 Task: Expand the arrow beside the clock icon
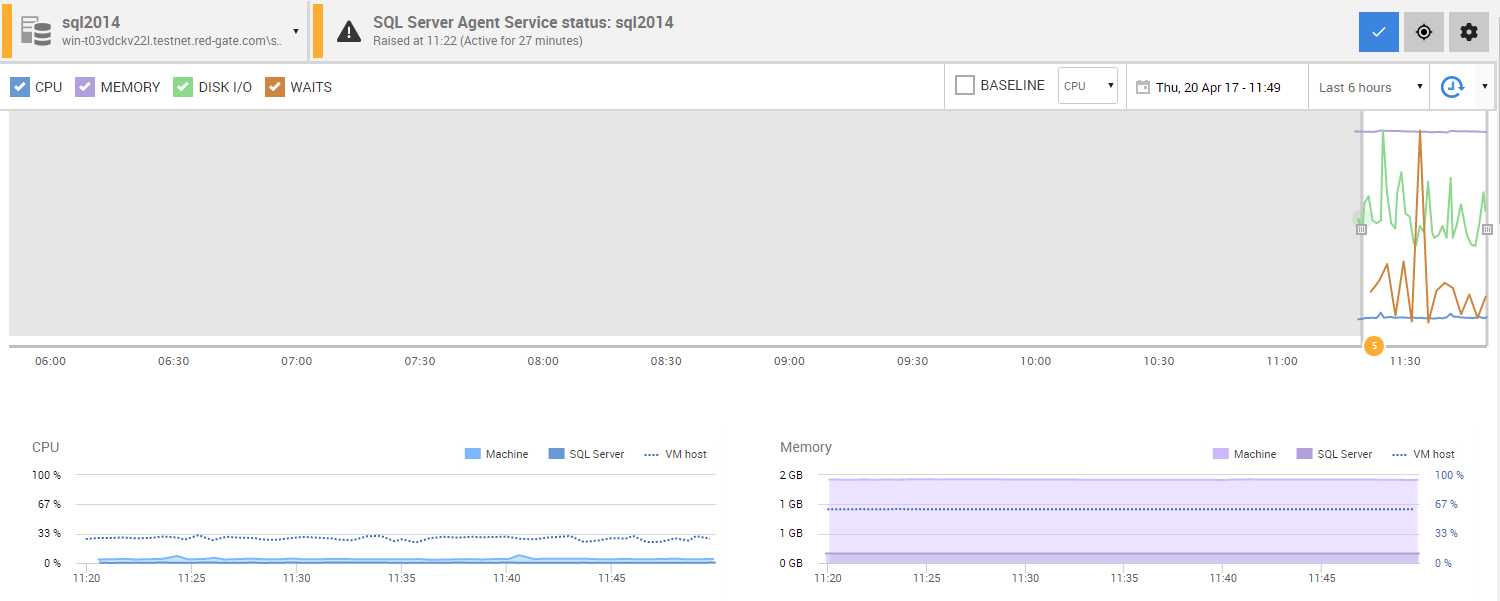pos(1484,86)
